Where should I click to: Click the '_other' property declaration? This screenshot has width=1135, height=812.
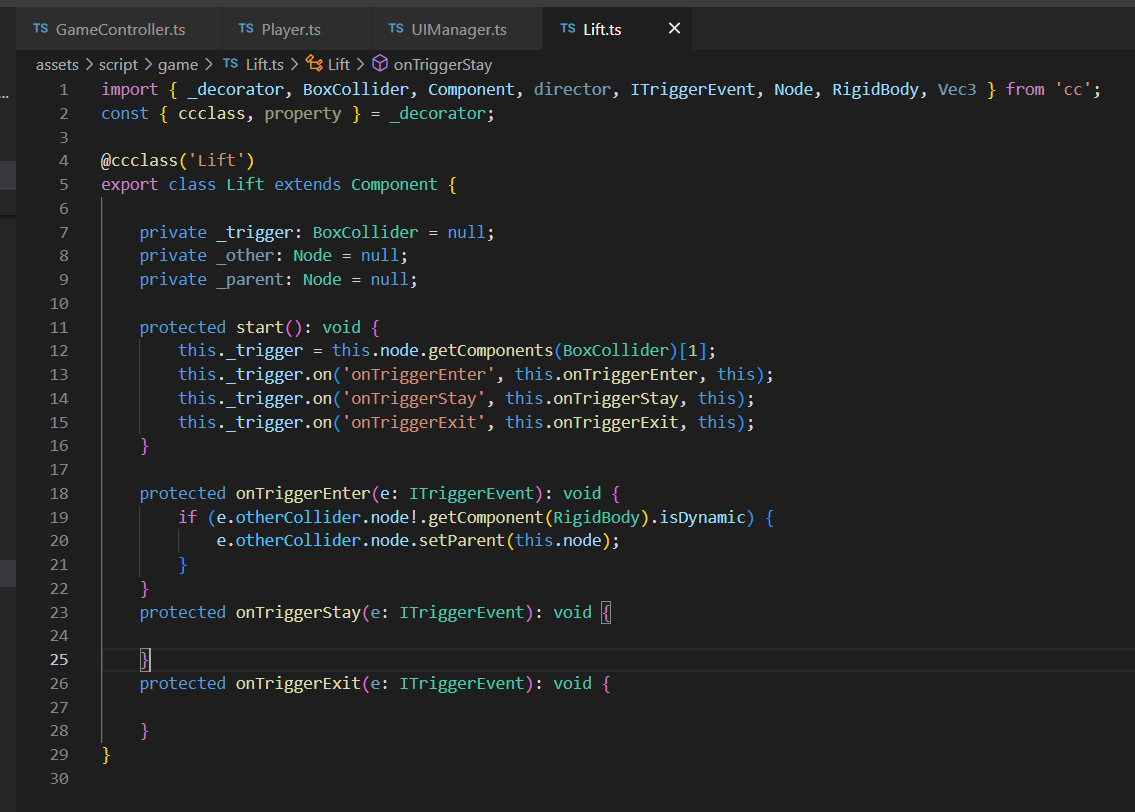pyautogui.click(x=245, y=255)
